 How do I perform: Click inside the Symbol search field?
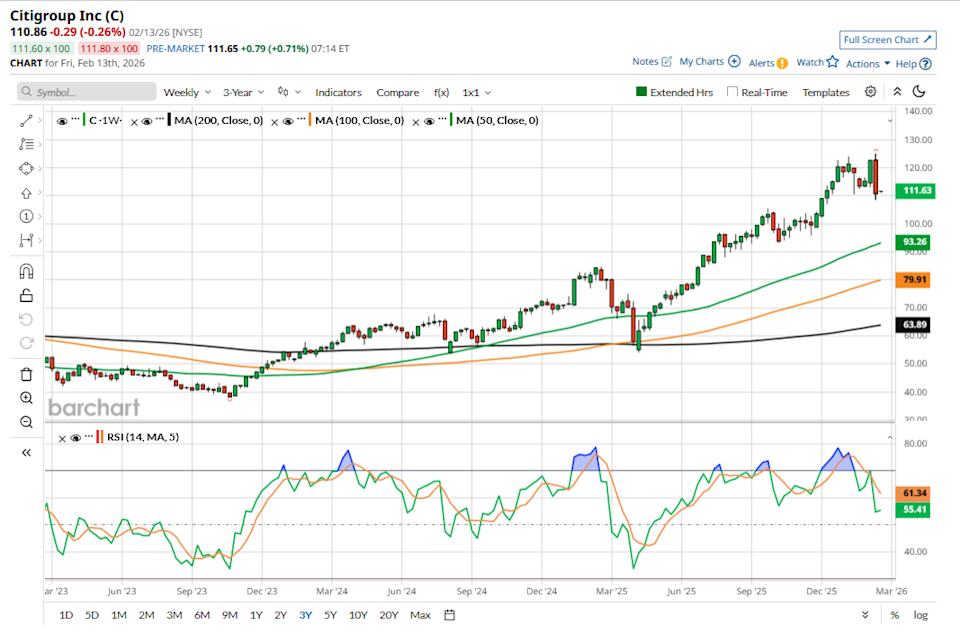pos(86,92)
